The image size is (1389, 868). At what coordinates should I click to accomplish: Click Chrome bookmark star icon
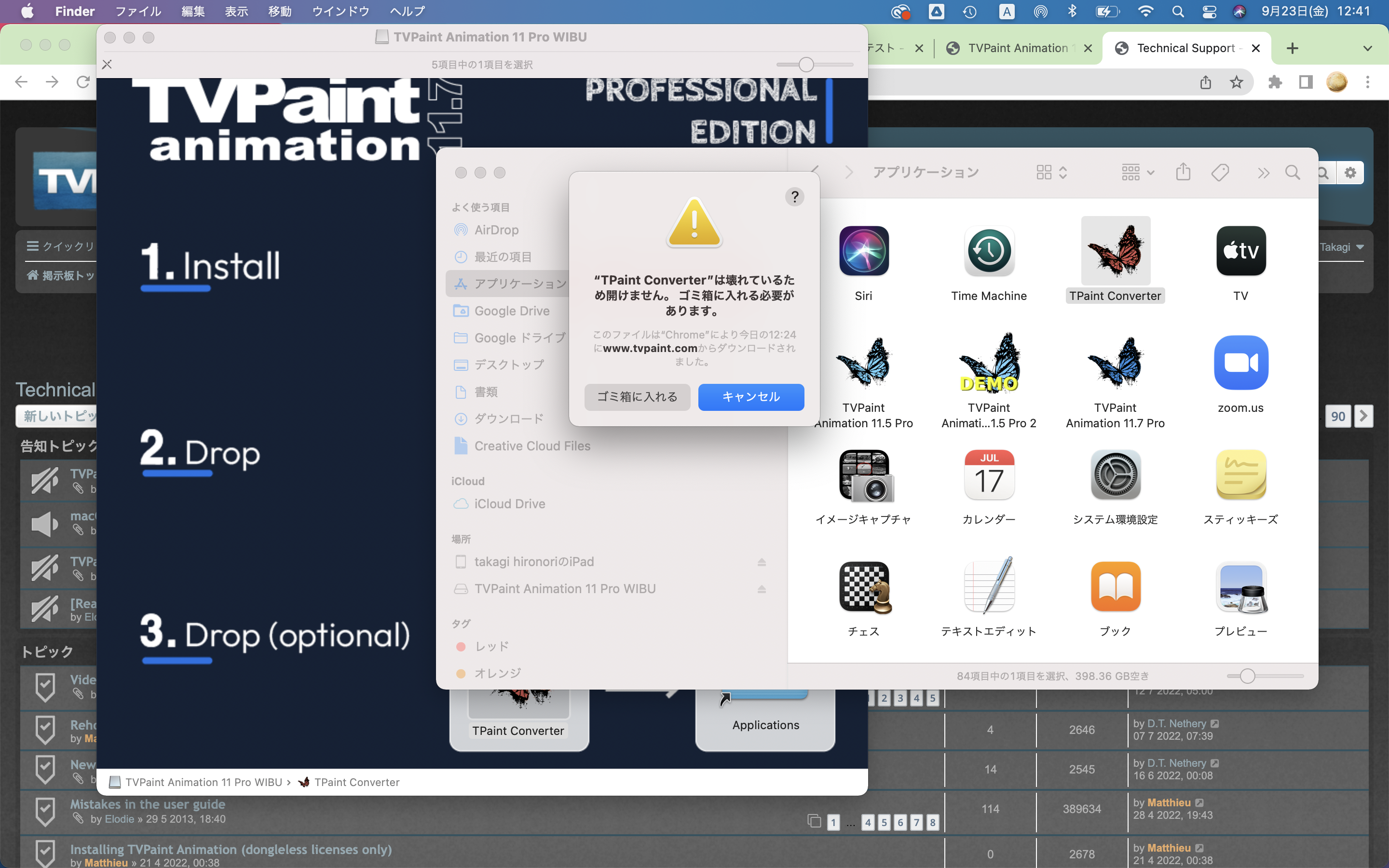tap(1236, 82)
